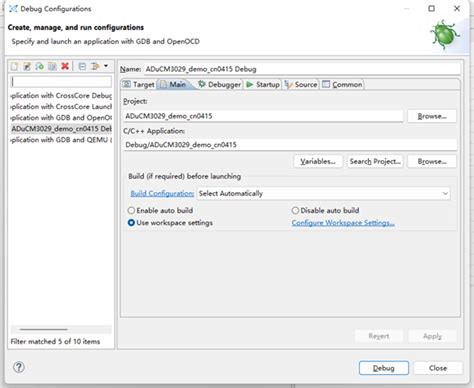Export the selected launch configuration
This screenshot has height=388, width=474.
(x=40, y=66)
